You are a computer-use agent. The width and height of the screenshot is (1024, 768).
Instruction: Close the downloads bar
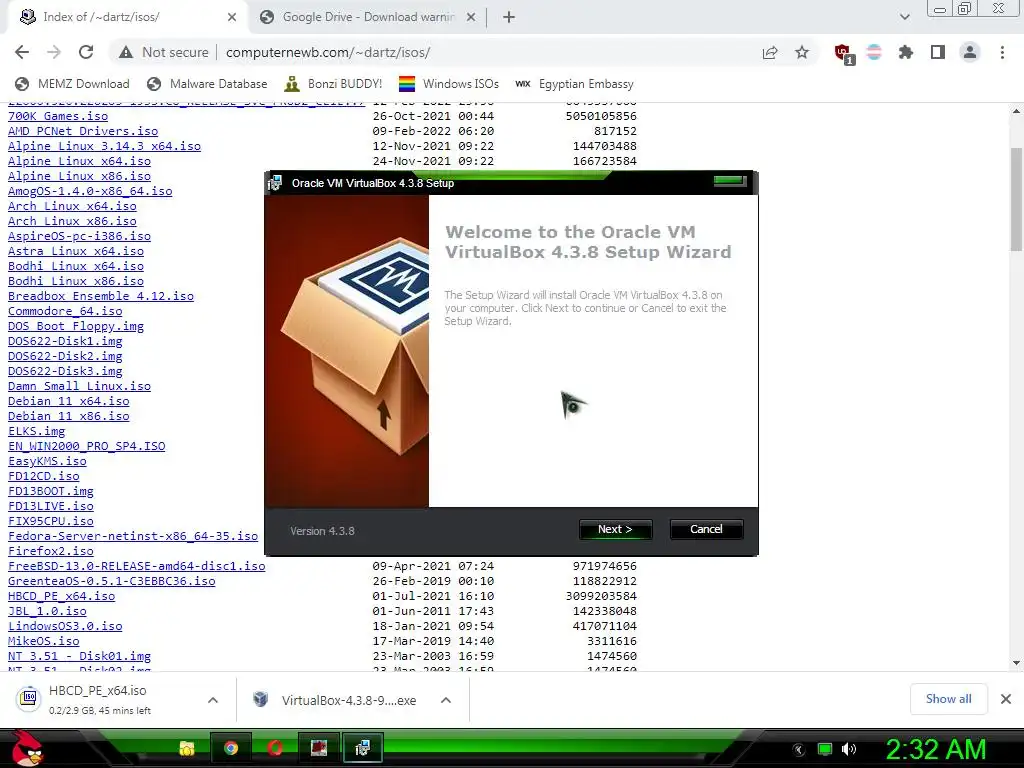(x=1006, y=699)
